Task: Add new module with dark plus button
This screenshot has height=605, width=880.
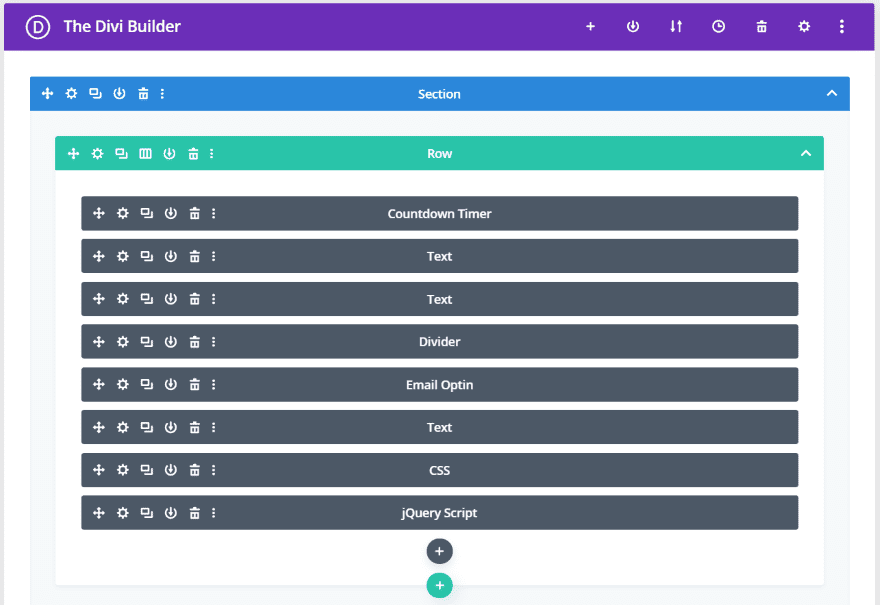Action: tap(439, 551)
